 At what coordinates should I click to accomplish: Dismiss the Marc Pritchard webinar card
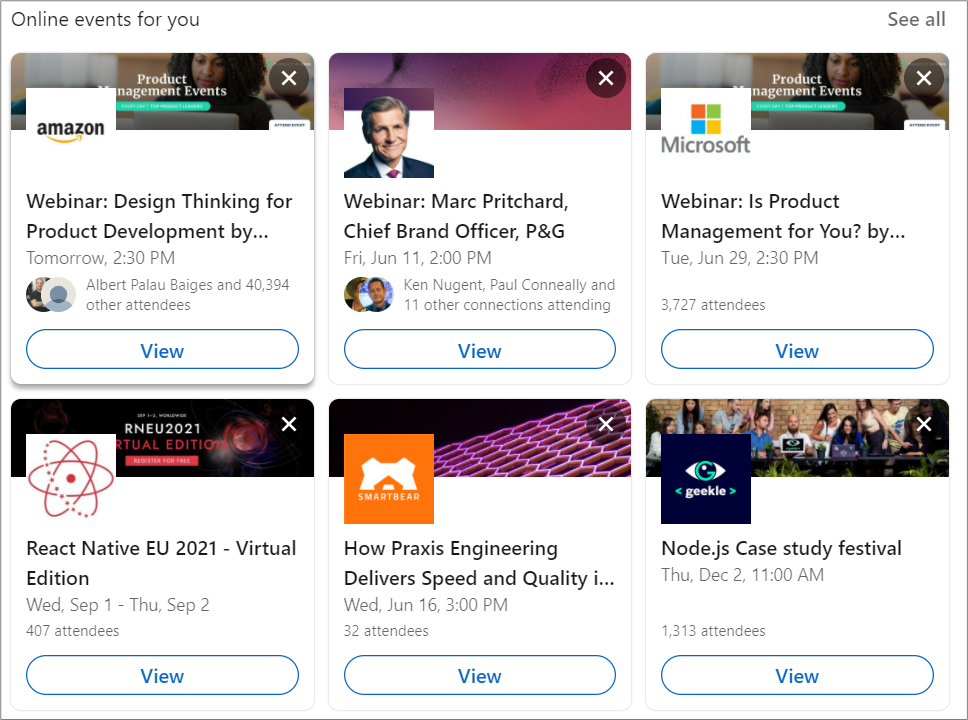606,78
